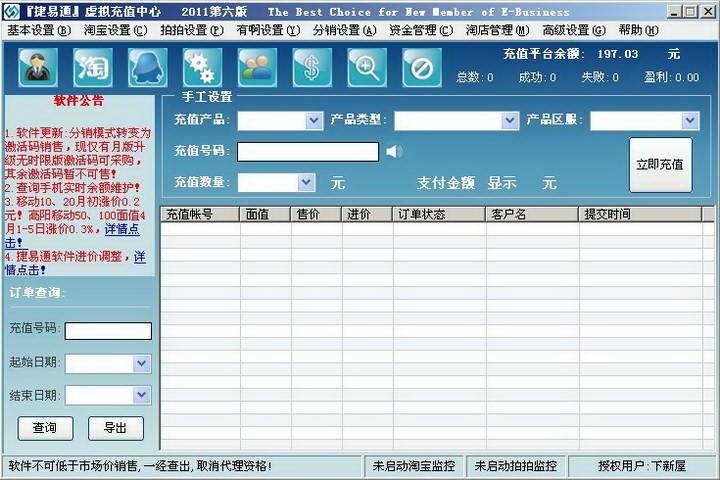The width and height of the screenshot is (720, 480).
Task: Sort by the 进价 column header
Action: click(x=367, y=214)
